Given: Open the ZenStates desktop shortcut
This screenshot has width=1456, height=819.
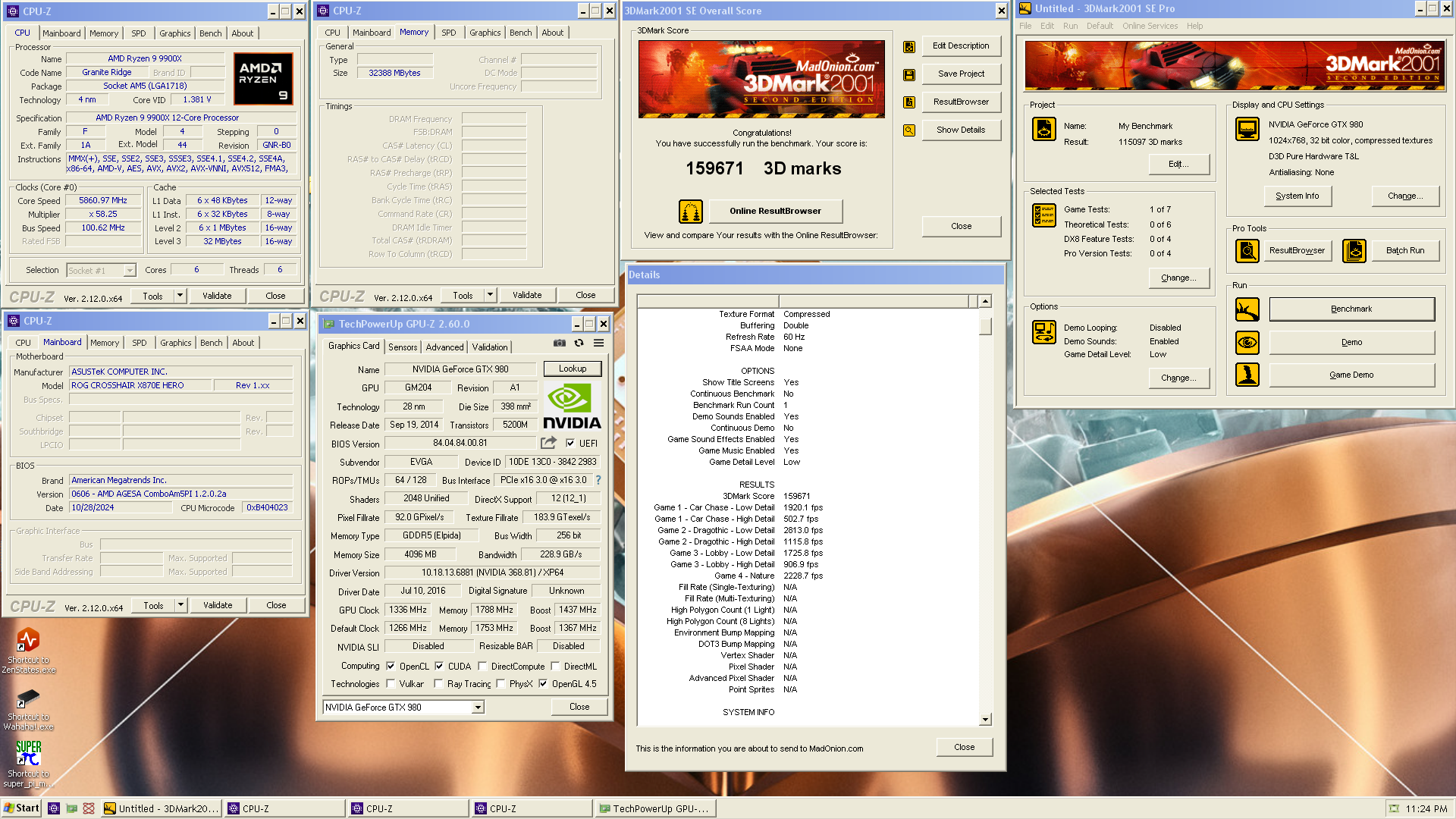Looking at the screenshot, I should point(28,651).
